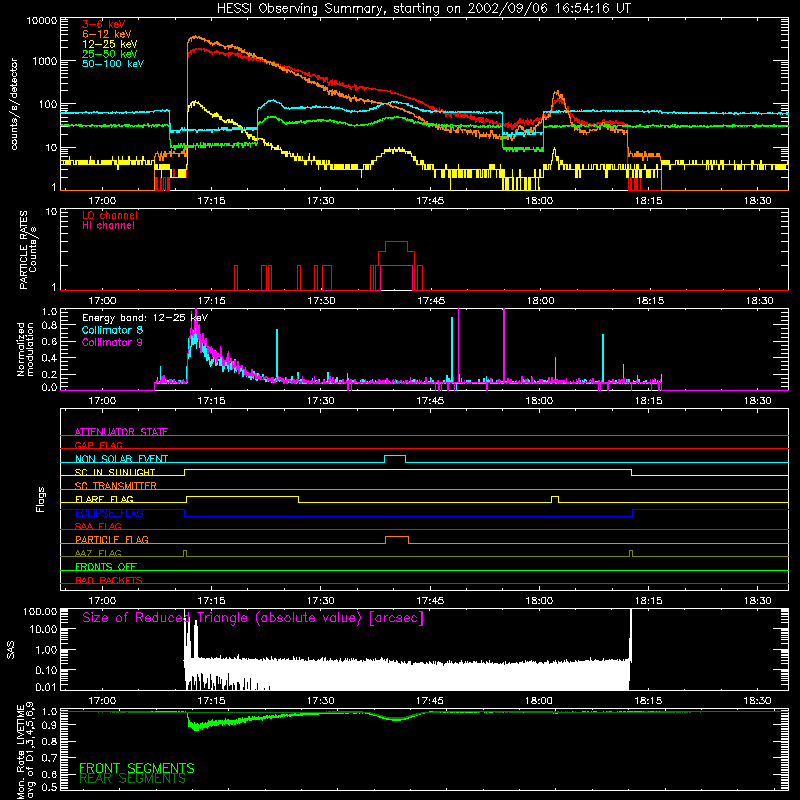Select the SAA FLAG label
Image resolution: width=800 pixels, height=800 pixels.
tap(98, 526)
